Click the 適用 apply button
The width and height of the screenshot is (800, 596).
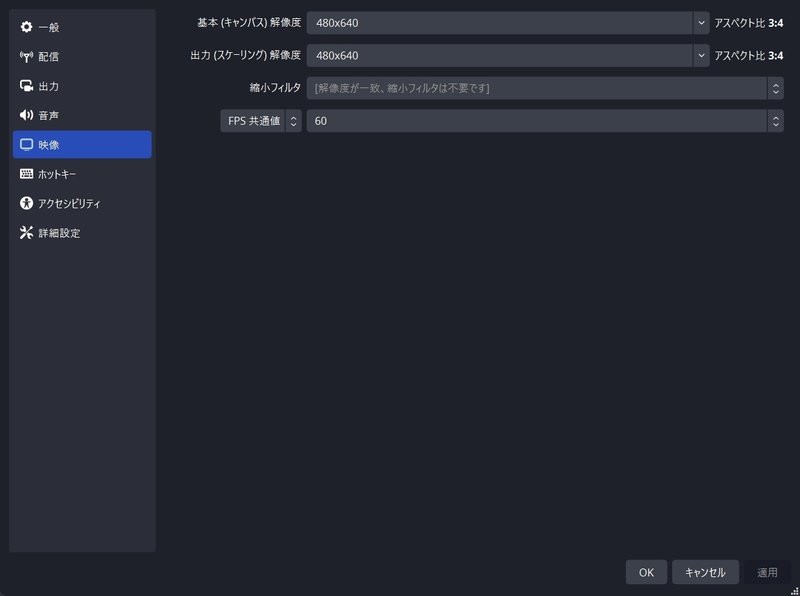[x=767, y=572]
